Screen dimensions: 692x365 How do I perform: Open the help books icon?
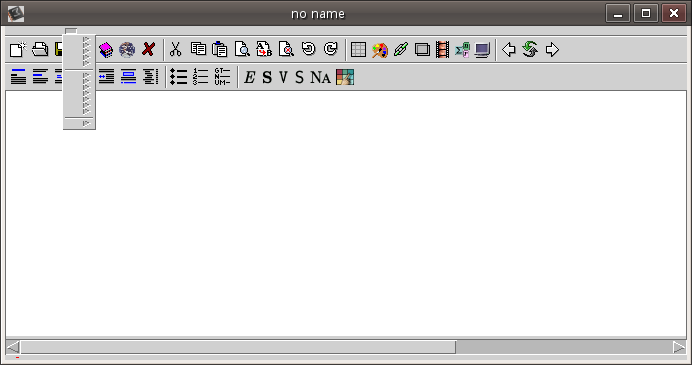click(x=106, y=49)
